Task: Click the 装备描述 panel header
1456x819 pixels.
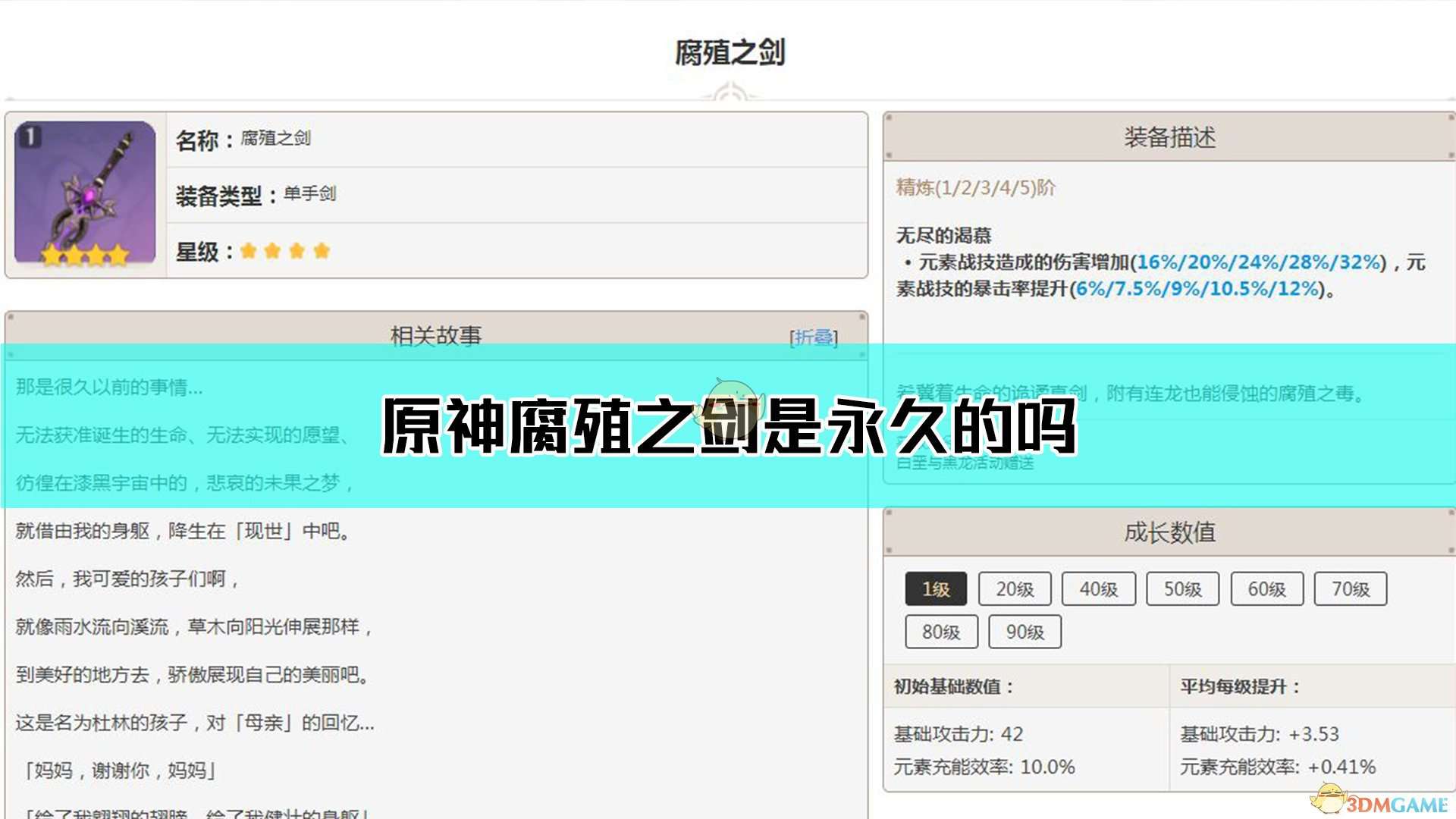Action: (1169, 137)
